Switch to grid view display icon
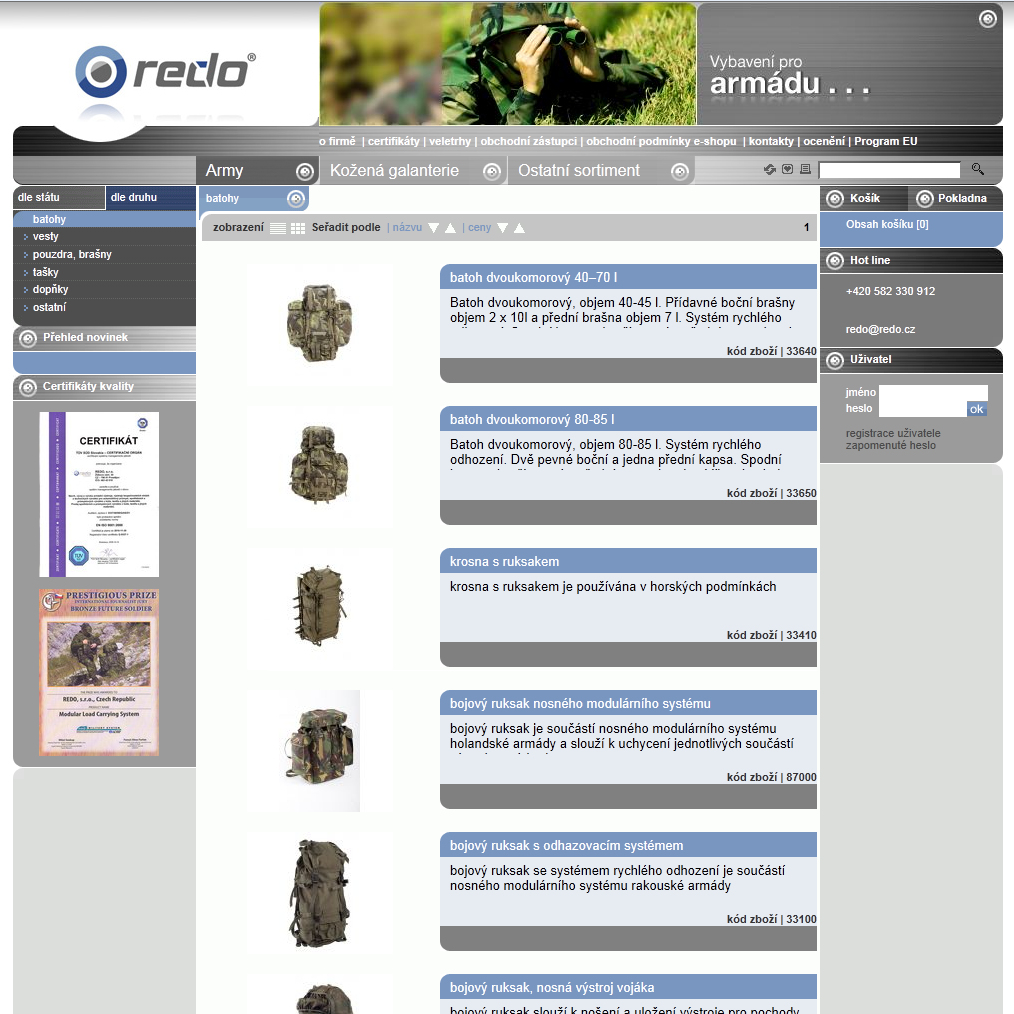The width and height of the screenshot is (1014, 1014). [297, 228]
